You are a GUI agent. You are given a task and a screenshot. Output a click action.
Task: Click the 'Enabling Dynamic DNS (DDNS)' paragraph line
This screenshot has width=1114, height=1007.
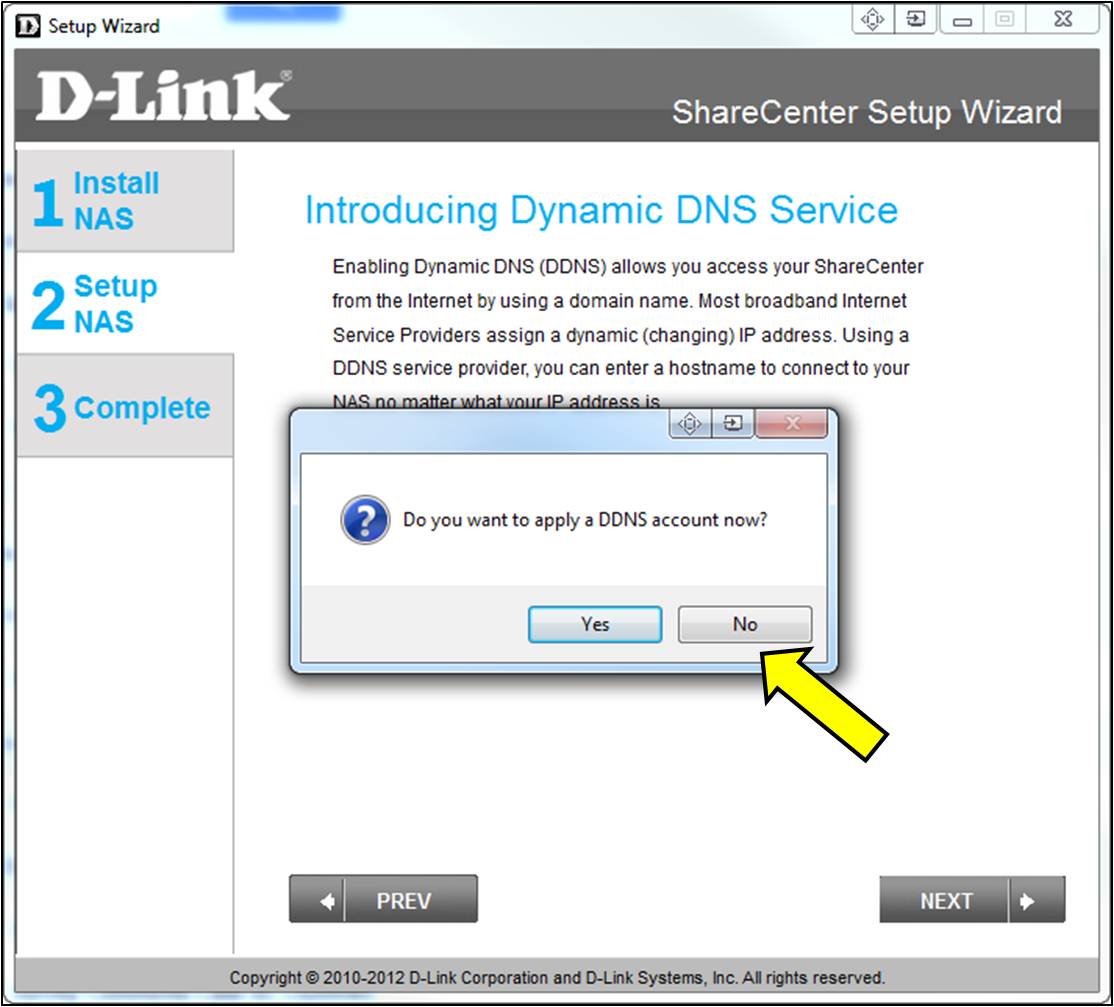pos(627,266)
